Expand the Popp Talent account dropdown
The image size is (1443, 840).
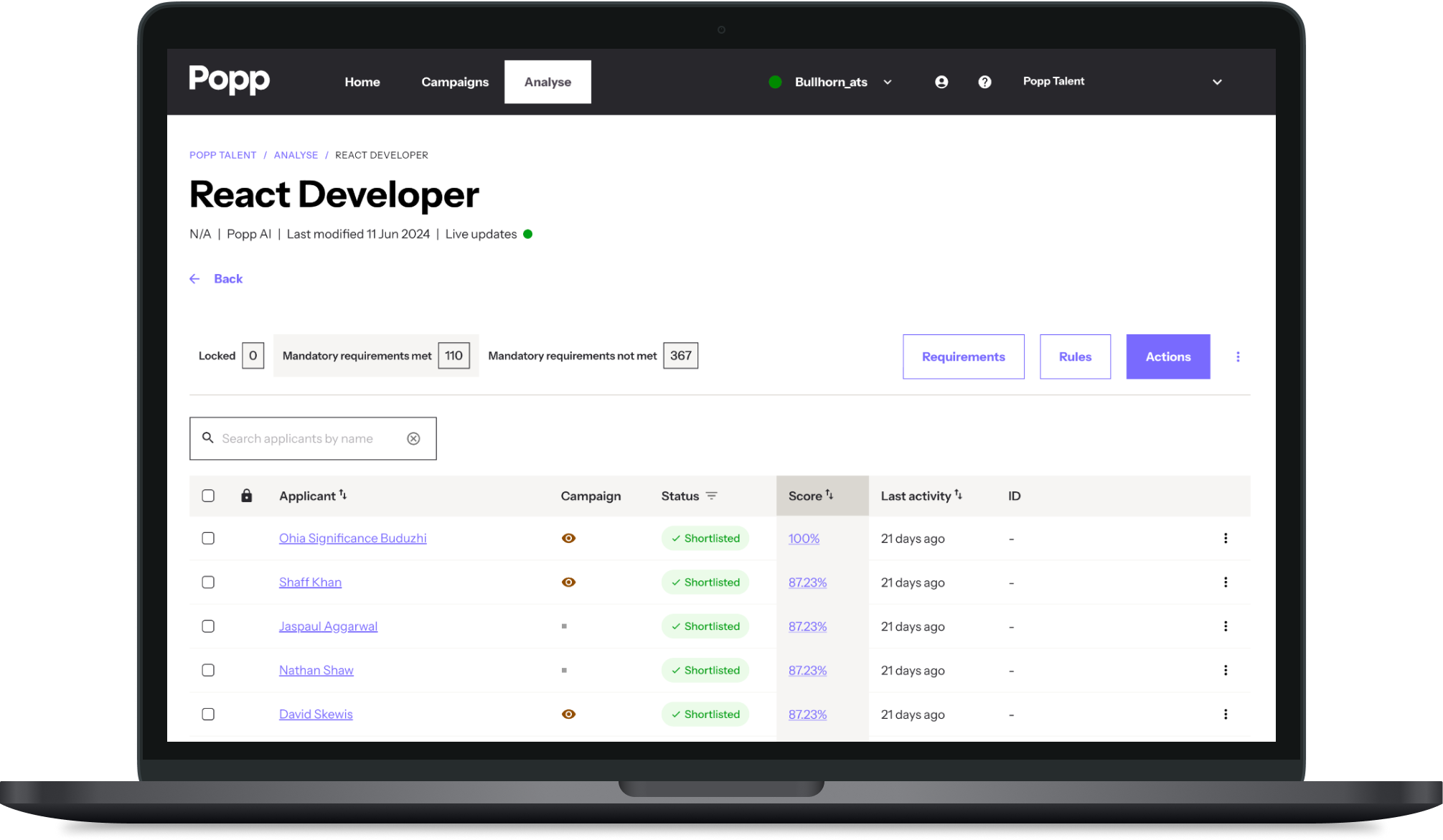[1216, 82]
